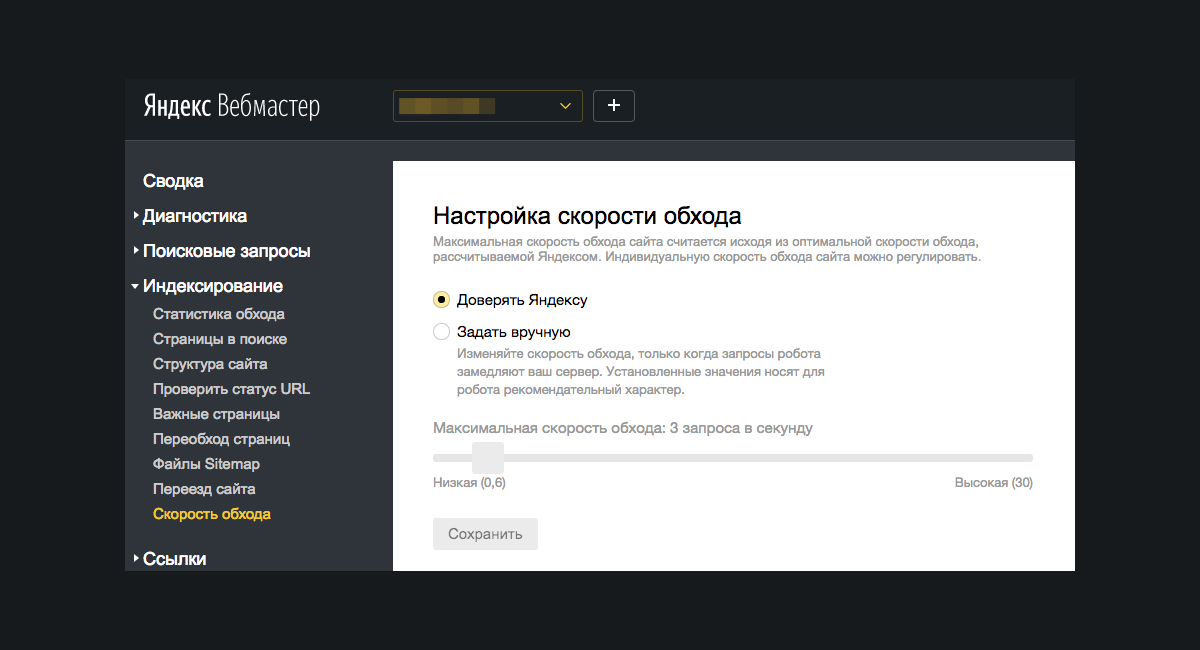The image size is (1200, 650).
Task: Open Переезд сайта page
Action: click(204, 489)
